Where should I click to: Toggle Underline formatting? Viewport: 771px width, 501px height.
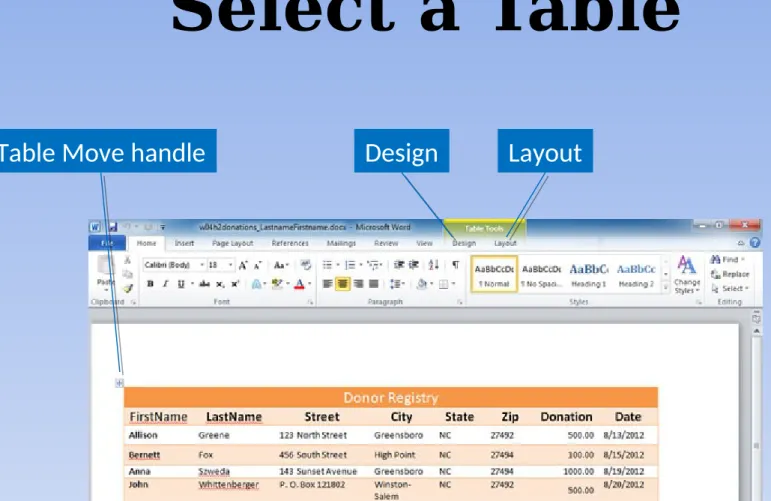[x=181, y=284]
